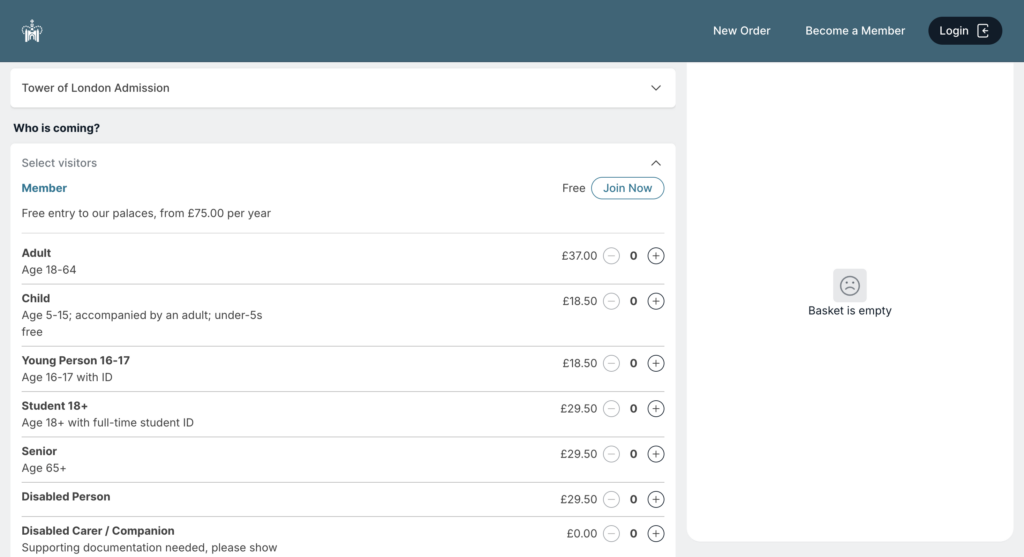Viewport: 1024px width, 557px height.
Task: Click Join Now for membership
Action: 627,188
